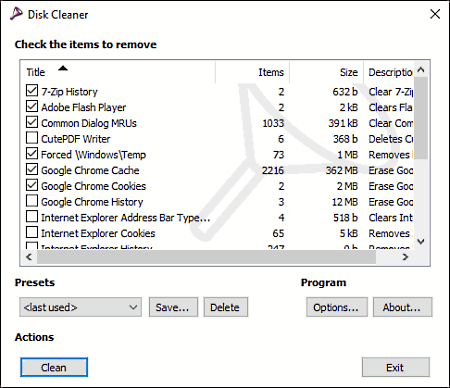Sort list by Size column header

point(326,72)
